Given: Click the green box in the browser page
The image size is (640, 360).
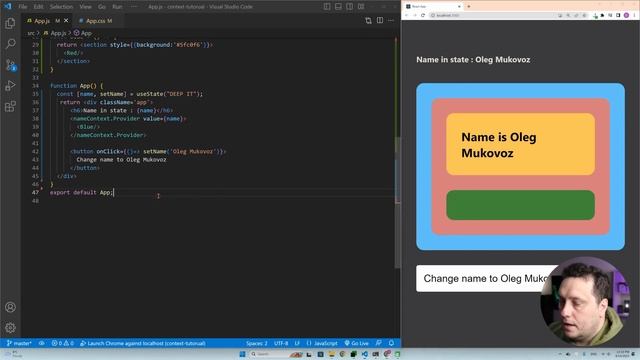Looking at the screenshot, I should point(520,205).
